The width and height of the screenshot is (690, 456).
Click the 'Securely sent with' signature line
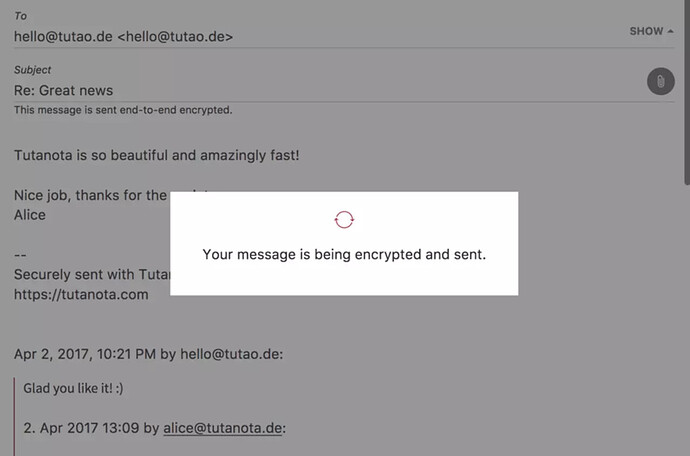92,275
